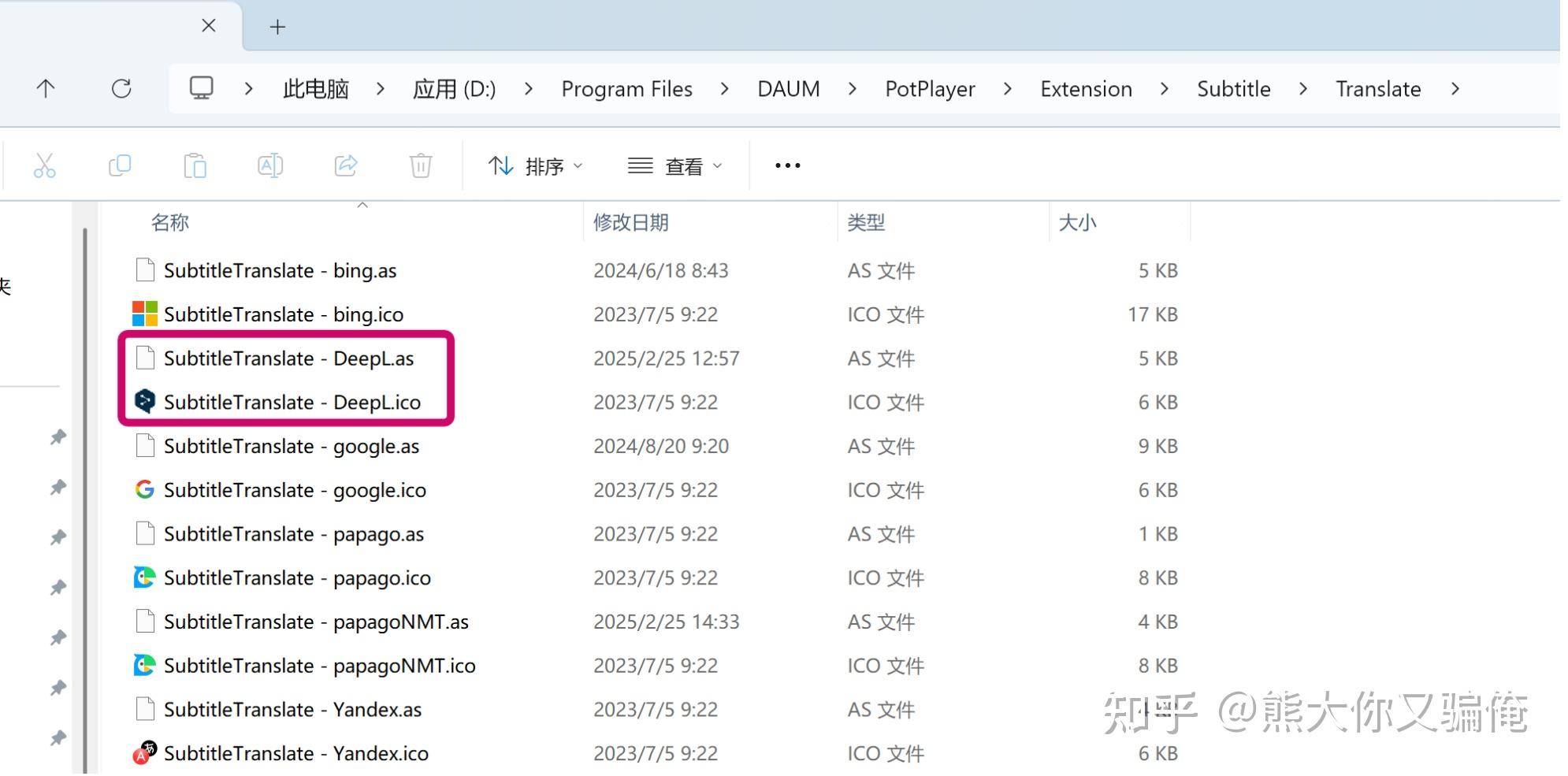Click the Rename toolbar icon
Image resolution: width=1568 pixels, height=776 pixels.
[270, 165]
